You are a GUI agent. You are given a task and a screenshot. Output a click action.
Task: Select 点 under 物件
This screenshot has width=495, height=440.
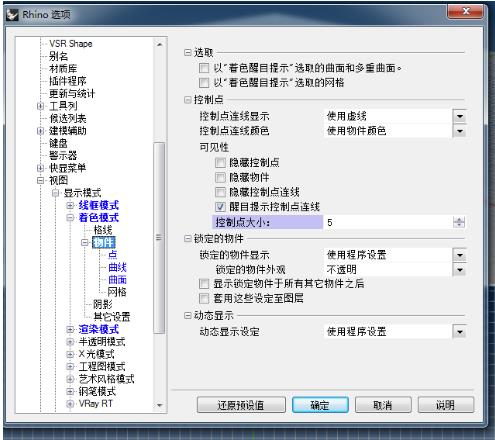pos(113,255)
